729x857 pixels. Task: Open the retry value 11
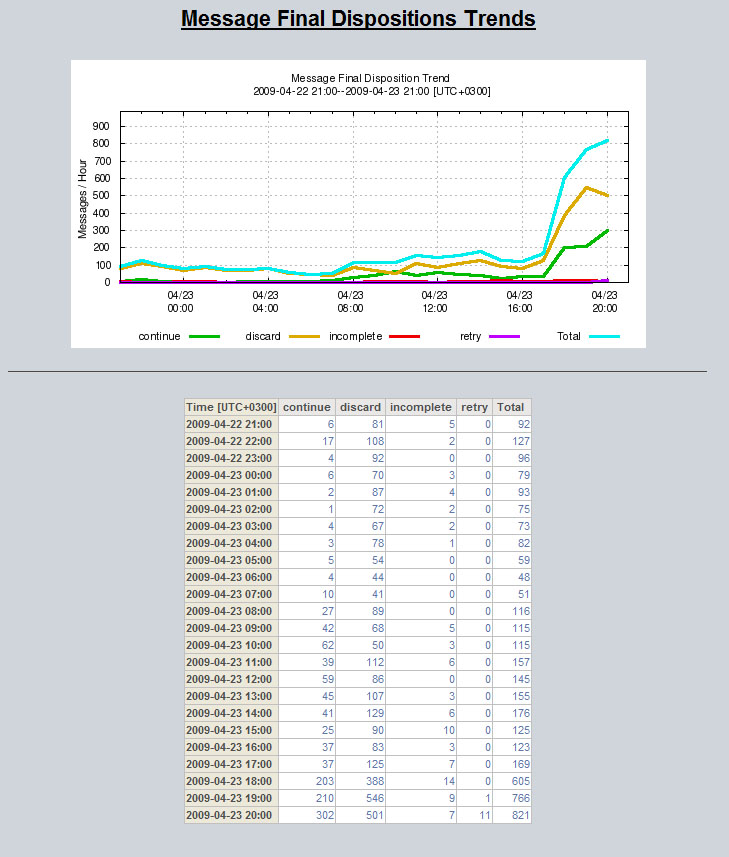coord(482,815)
